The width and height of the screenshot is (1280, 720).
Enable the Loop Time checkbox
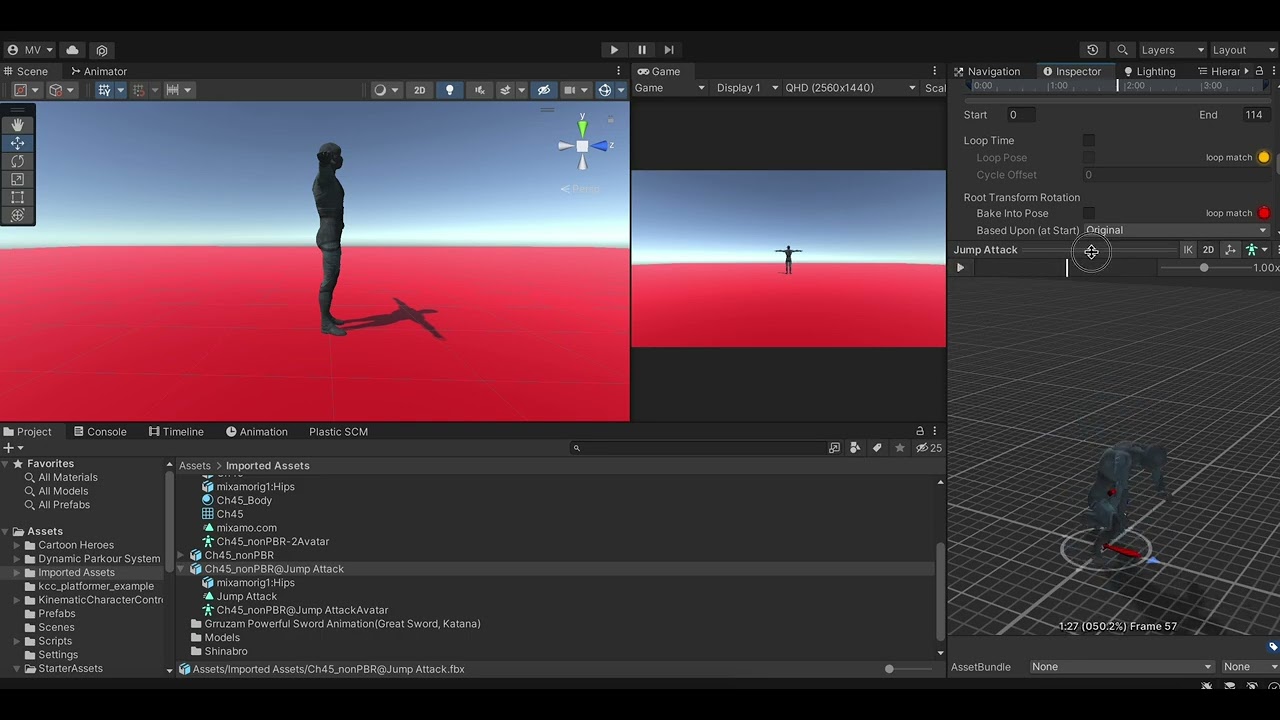tap(1089, 141)
